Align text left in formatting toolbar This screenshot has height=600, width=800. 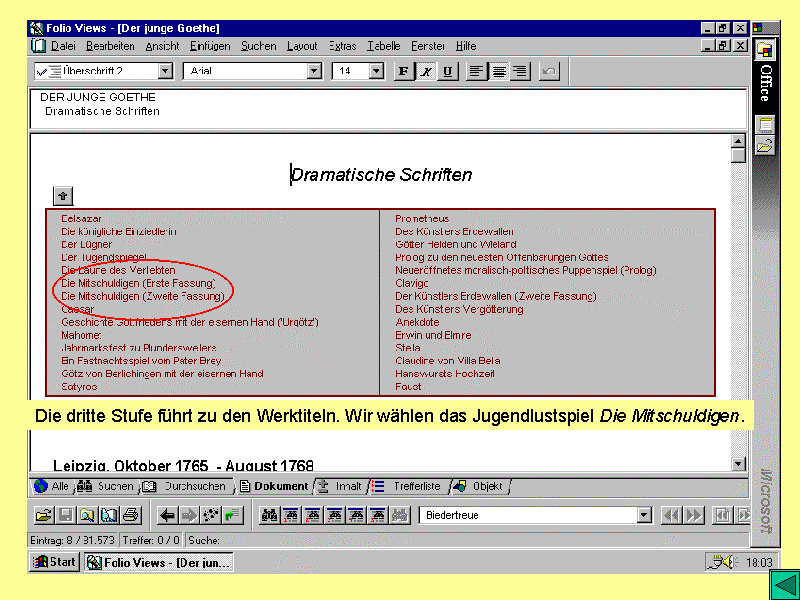[x=477, y=71]
